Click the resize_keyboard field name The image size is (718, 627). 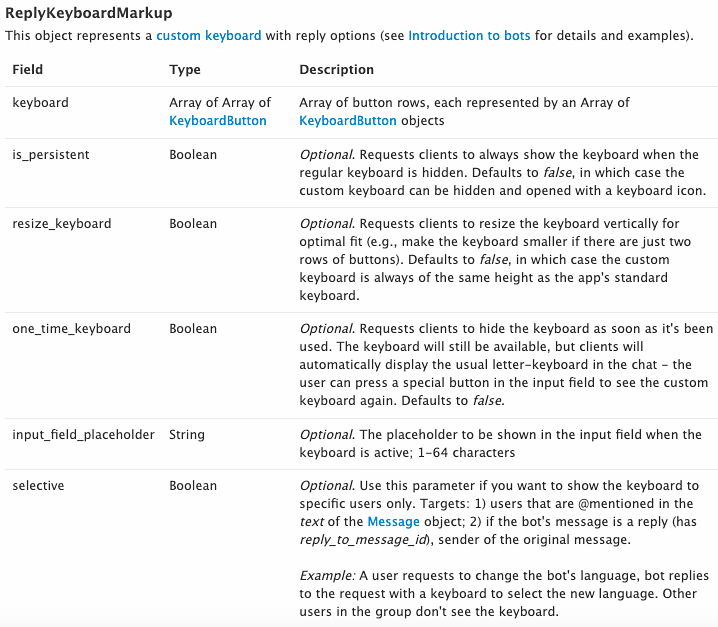point(61,225)
